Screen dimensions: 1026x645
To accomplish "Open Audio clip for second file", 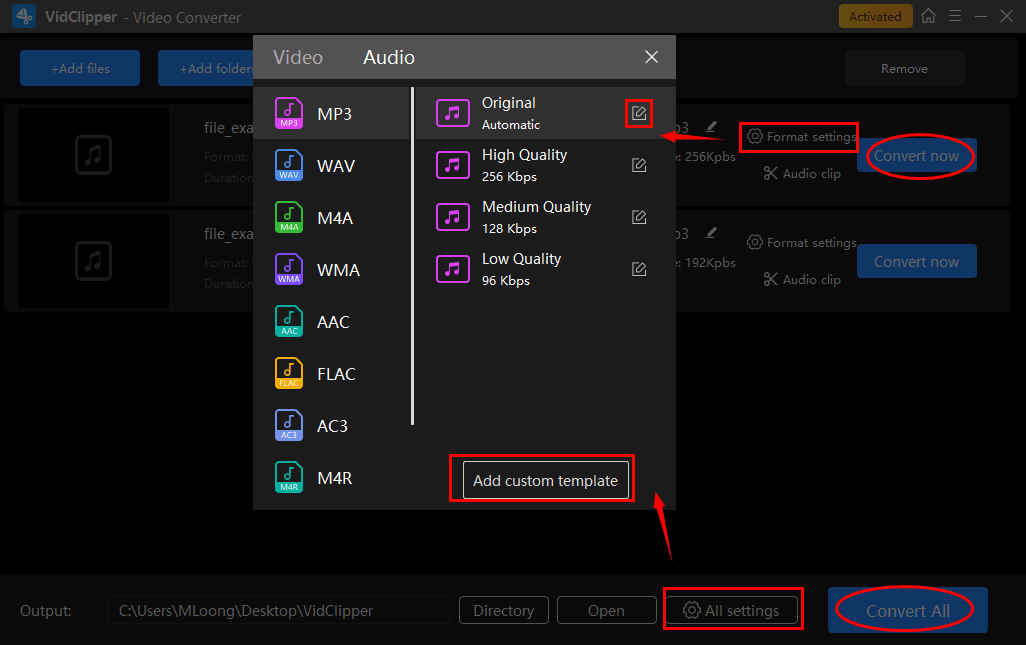I will (x=801, y=280).
